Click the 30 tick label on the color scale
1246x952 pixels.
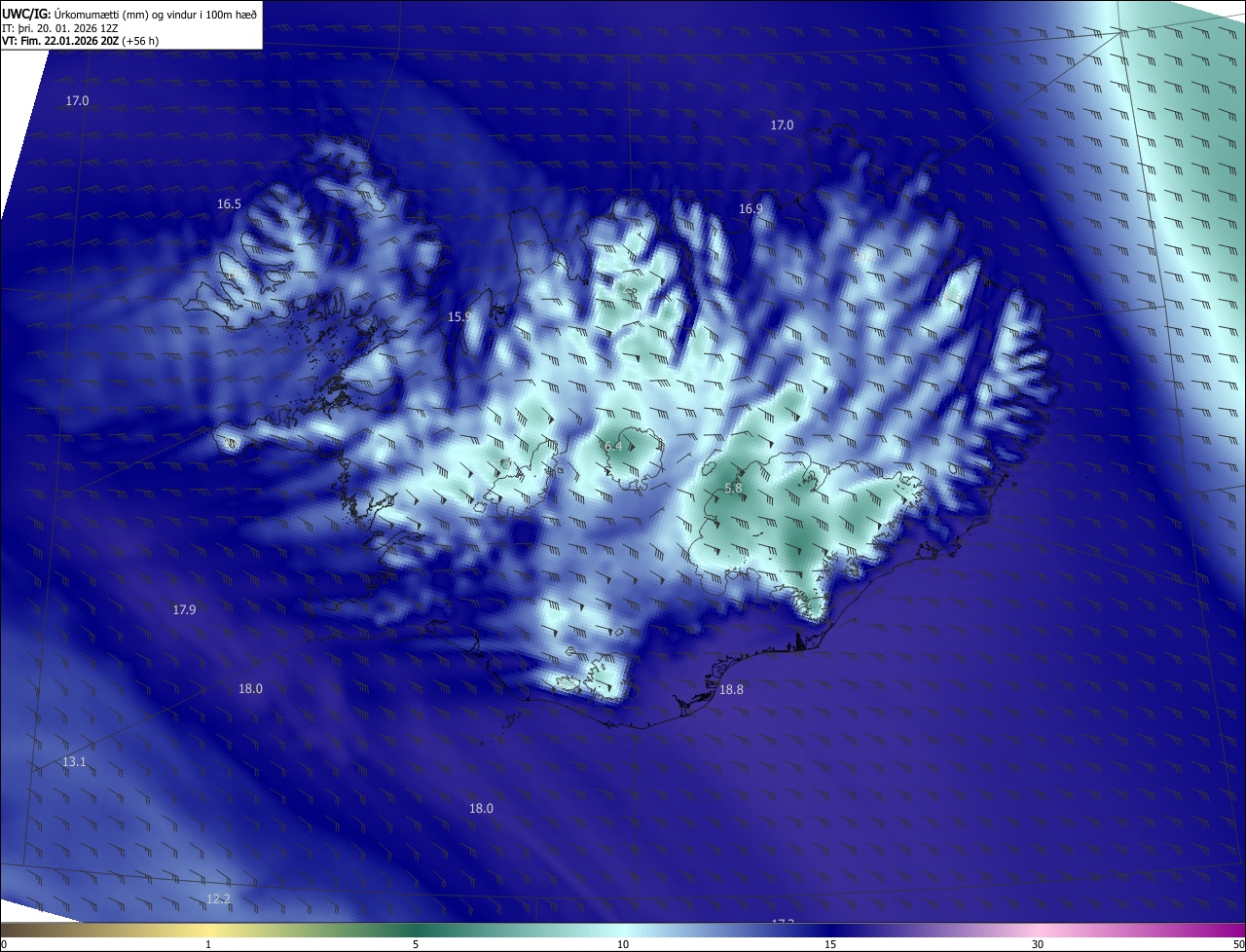tap(1038, 944)
